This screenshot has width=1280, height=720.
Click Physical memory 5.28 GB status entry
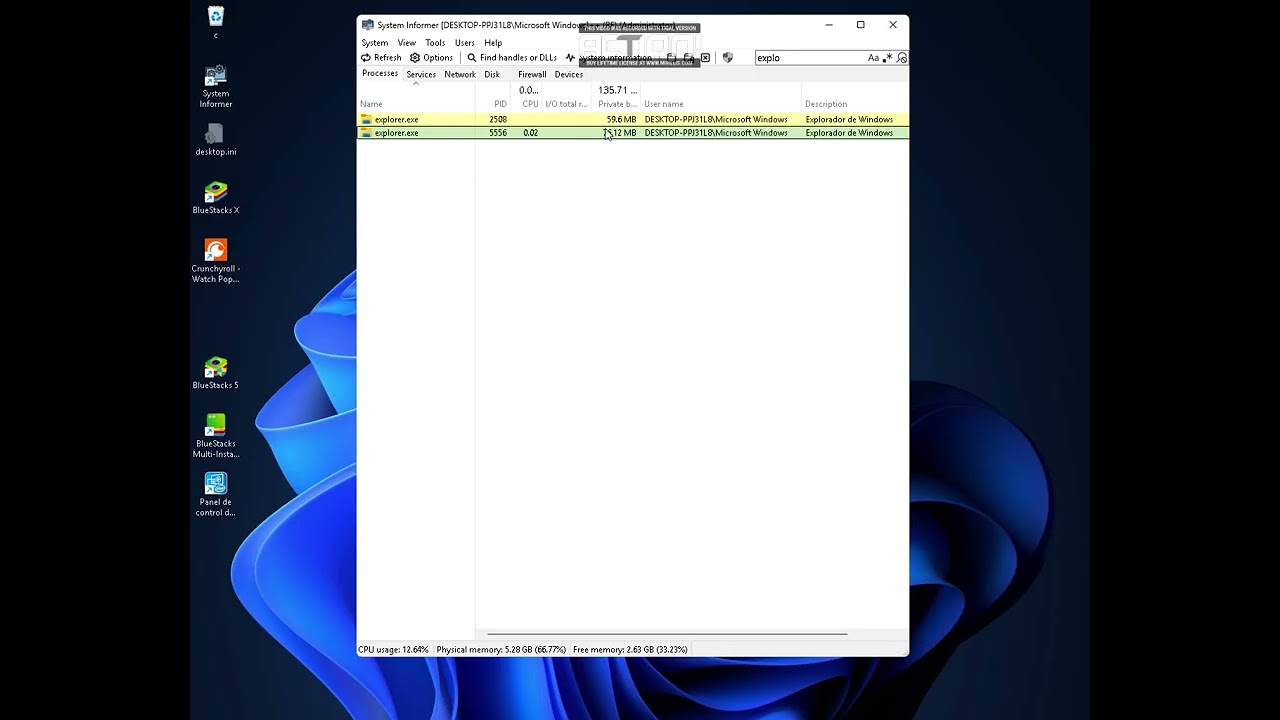coord(501,650)
